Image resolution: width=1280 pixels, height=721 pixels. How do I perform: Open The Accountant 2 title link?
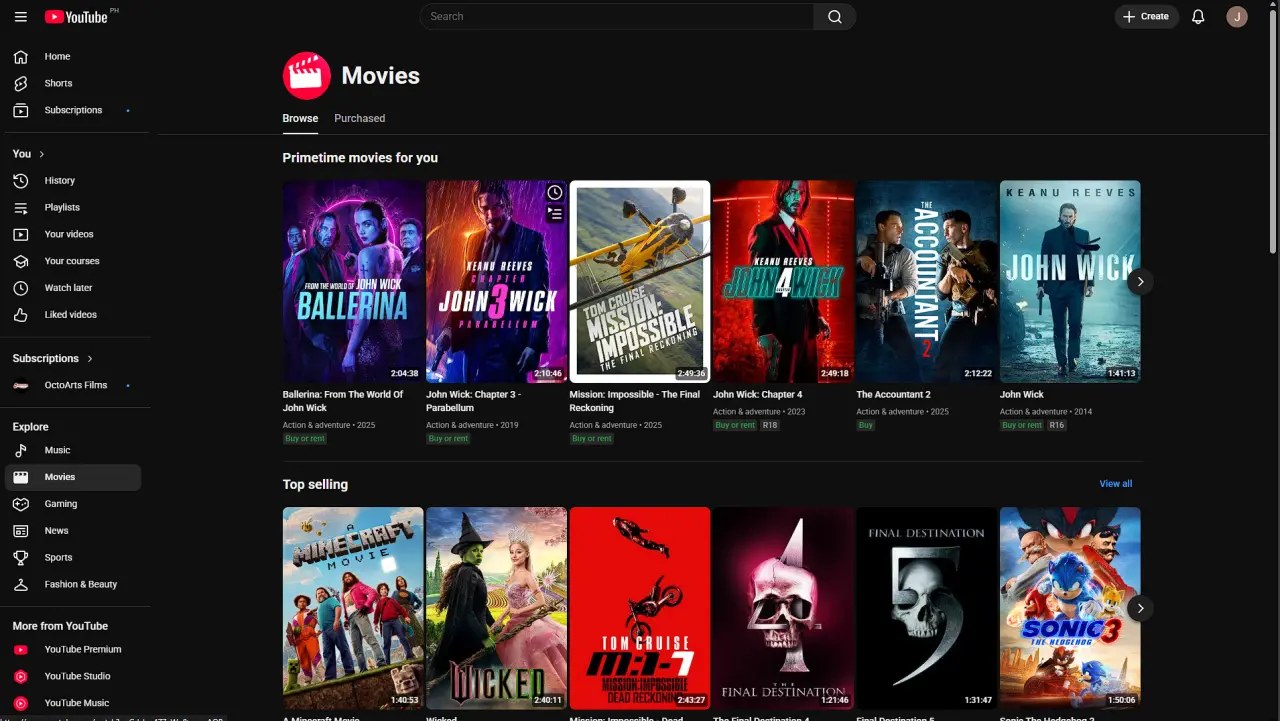[893, 395]
